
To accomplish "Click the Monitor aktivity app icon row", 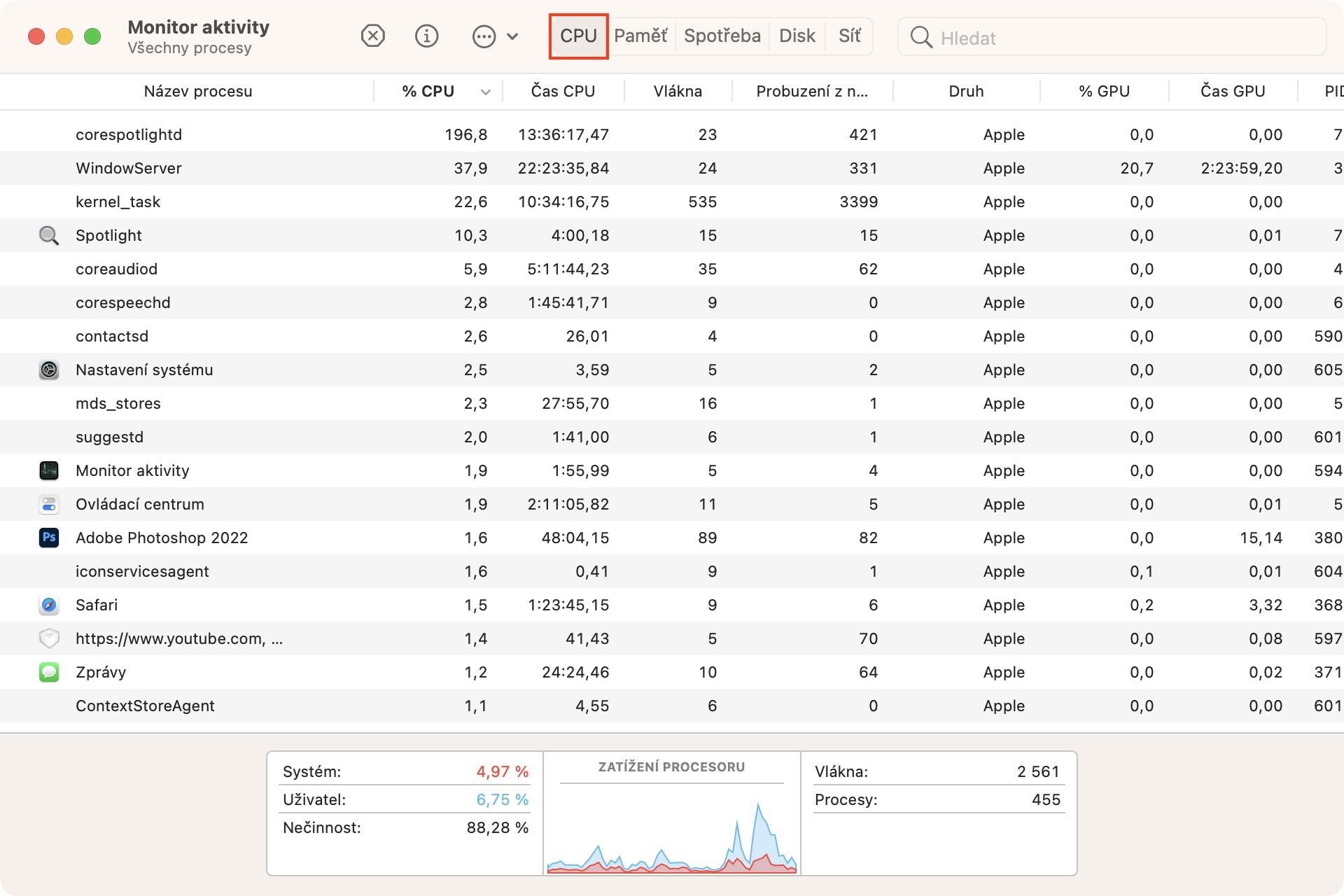I will point(48,470).
